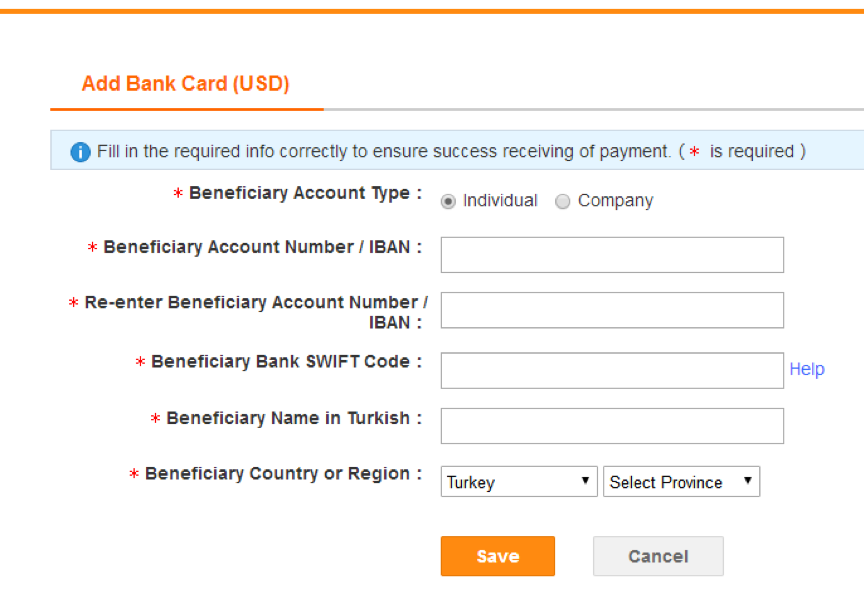Click the 'Fill in the required info' notice text
The width and height of the screenshot is (864, 593).
[x=384, y=151]
